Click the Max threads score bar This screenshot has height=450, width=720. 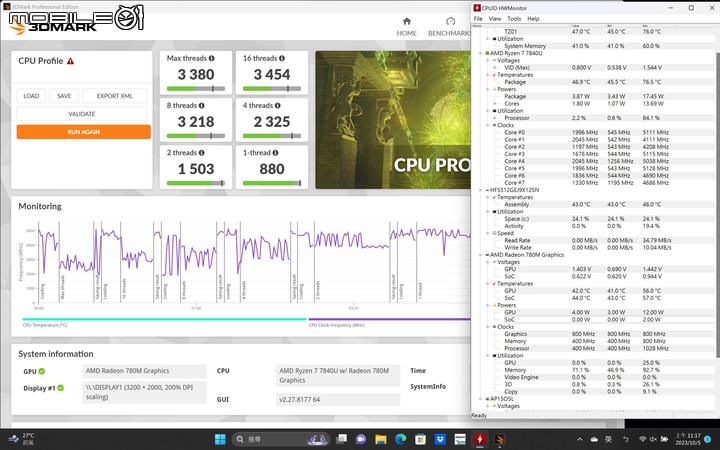(196, 89)
